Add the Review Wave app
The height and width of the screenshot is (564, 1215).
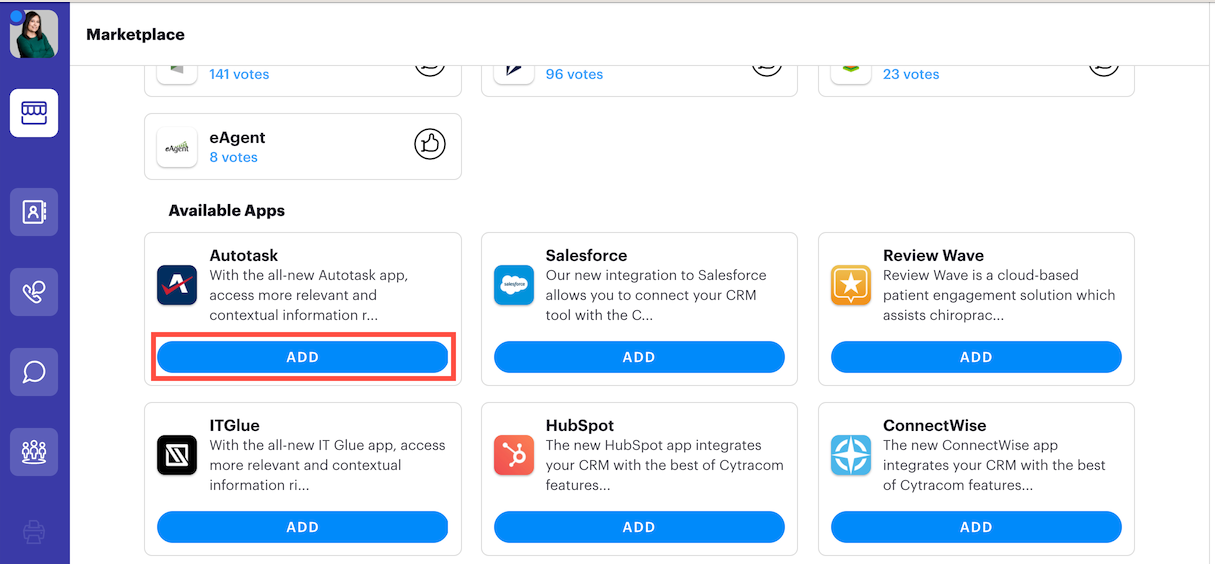[x=976, y=357]
